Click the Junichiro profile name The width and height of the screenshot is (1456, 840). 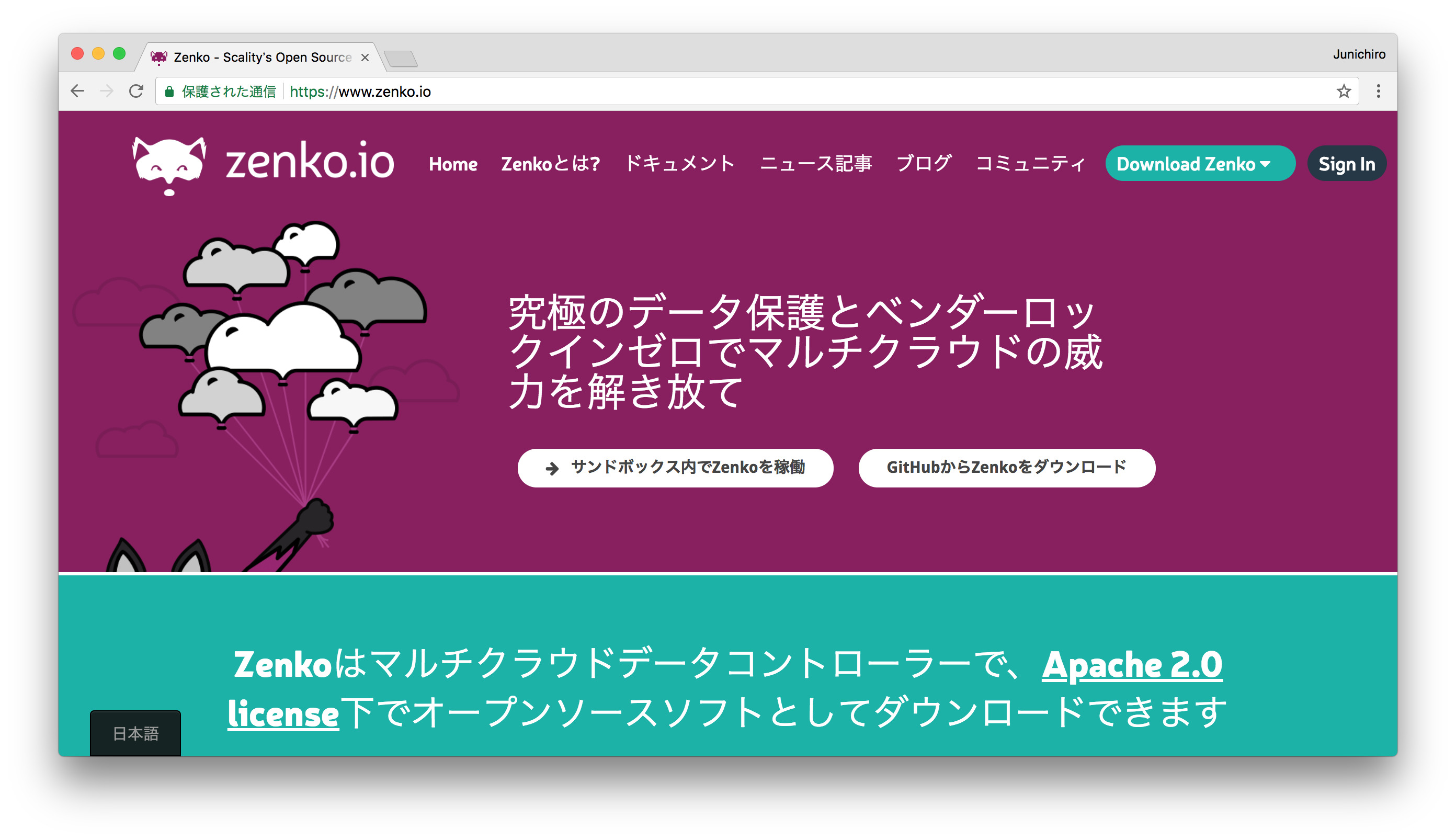[x=1359, y=54]
